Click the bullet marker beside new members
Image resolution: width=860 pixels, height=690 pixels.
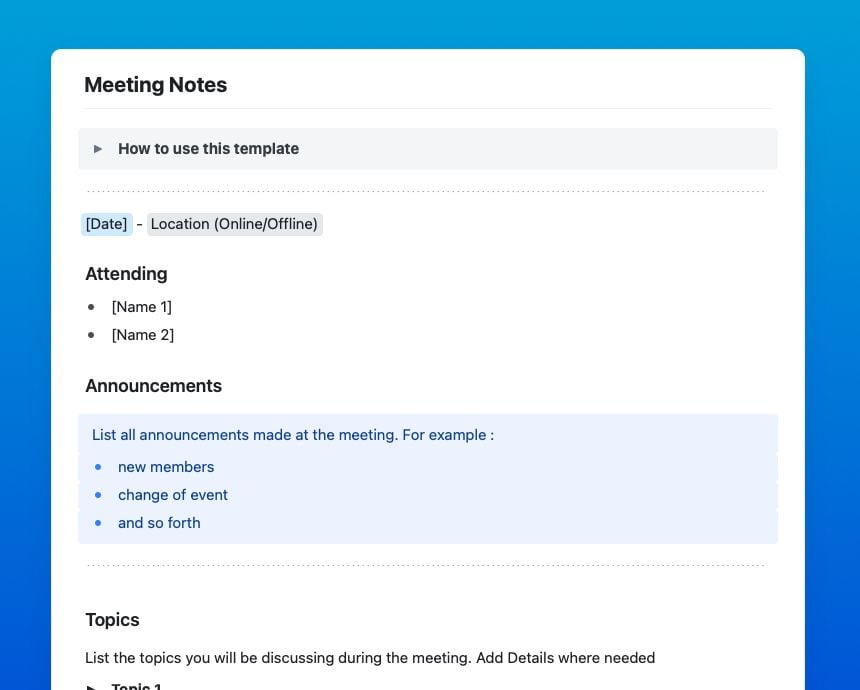click(97, 466)
